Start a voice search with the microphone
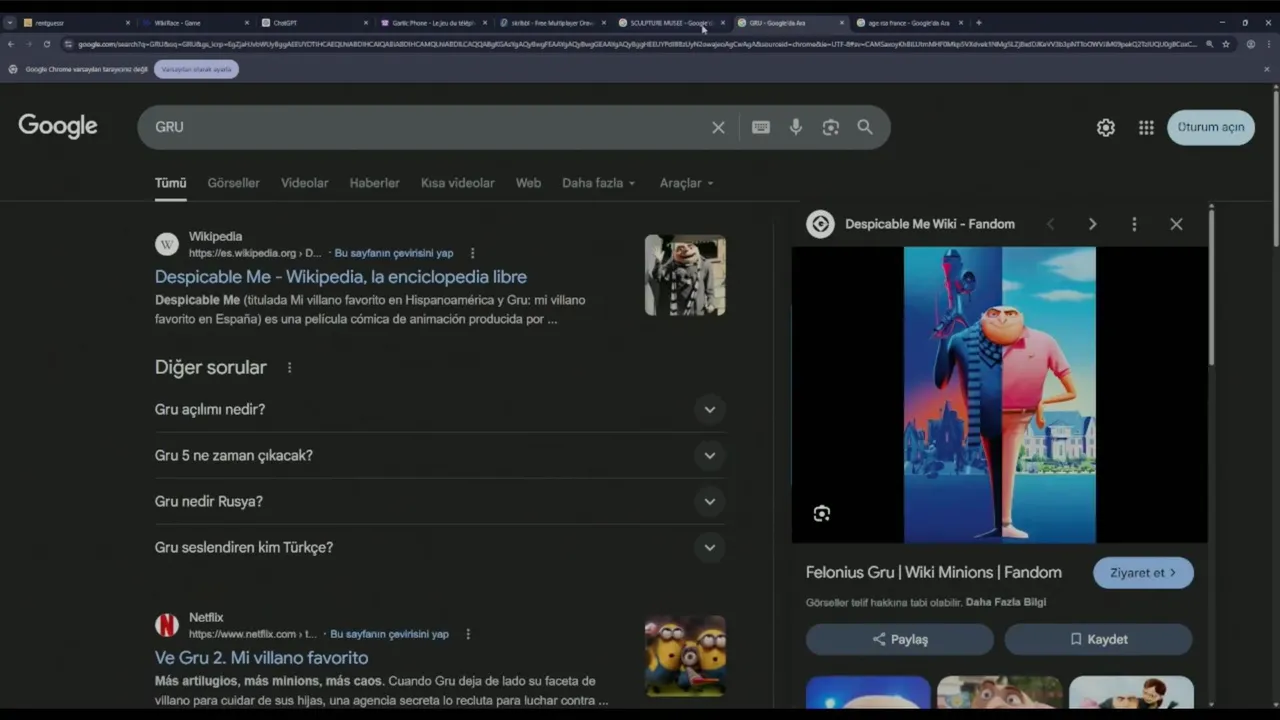This screenshot has width=1280, height=720. (796, 127)
